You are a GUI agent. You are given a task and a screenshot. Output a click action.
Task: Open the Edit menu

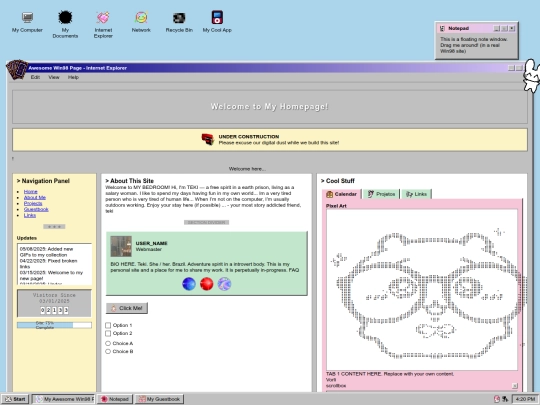coord(35,77)
